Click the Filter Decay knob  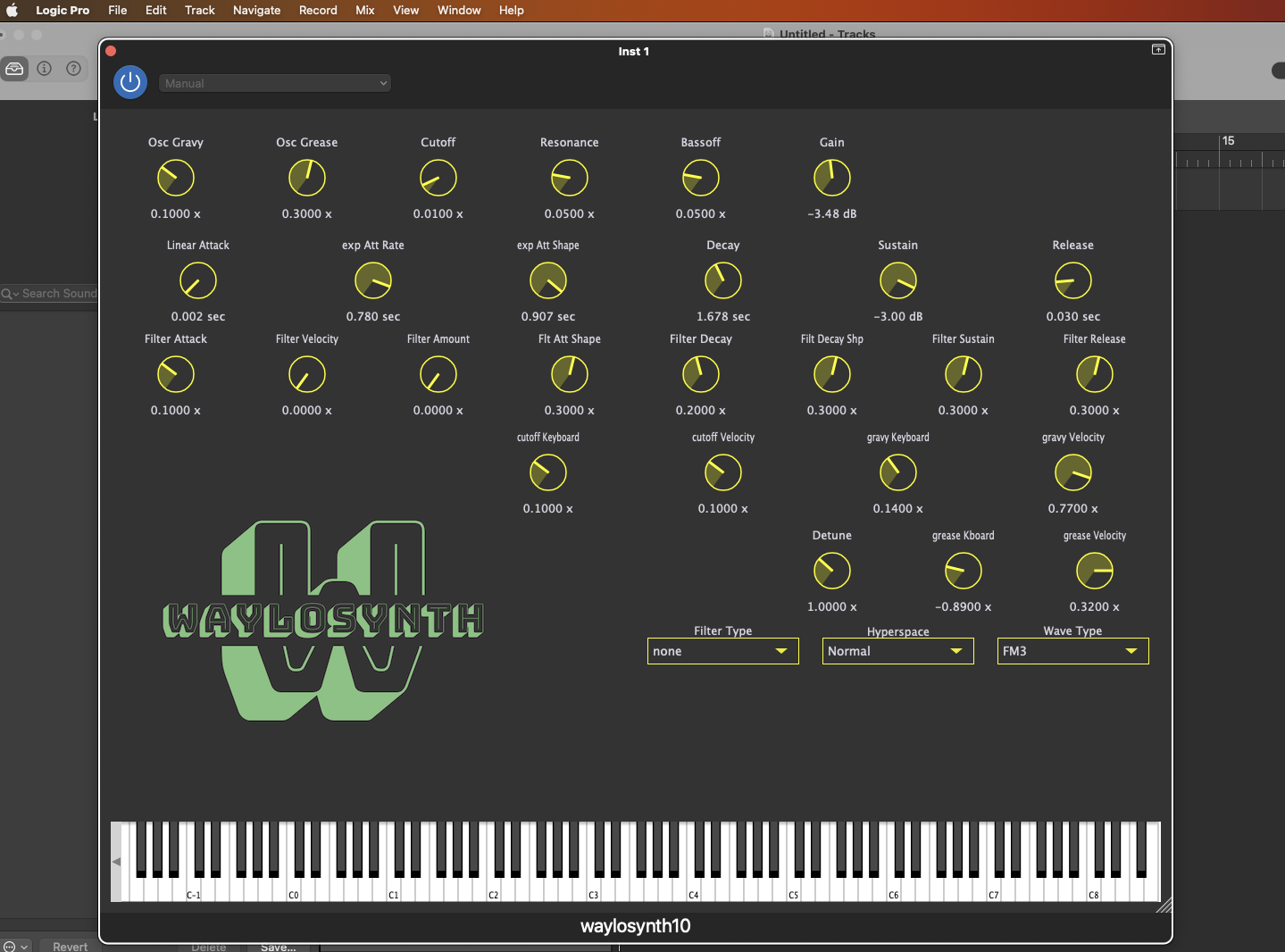click(701, 374)
